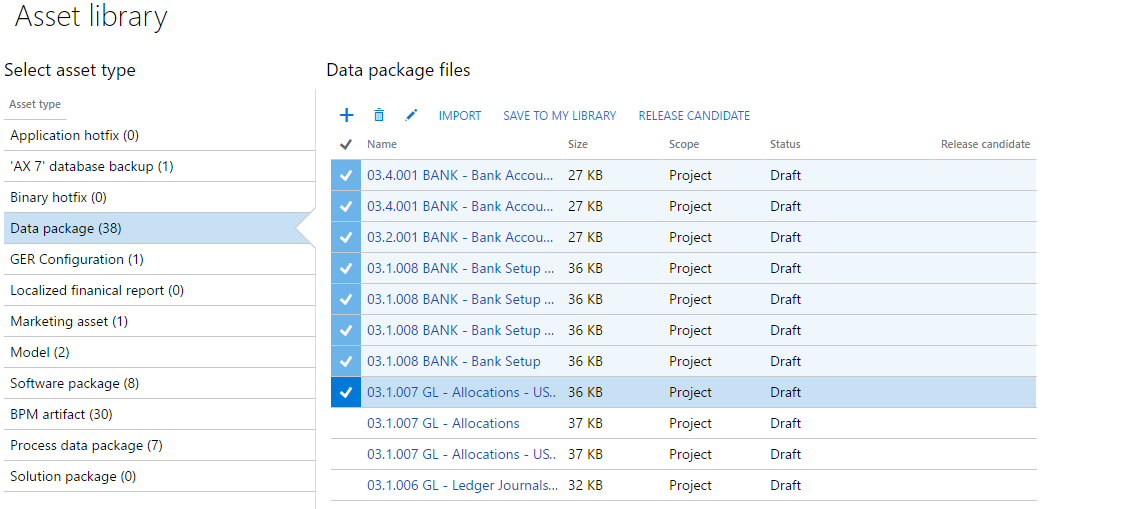Select the Software package (8) asset type
Image resolution: width=1138 pixels, height=509 pixels.
(x=75, y=384)
